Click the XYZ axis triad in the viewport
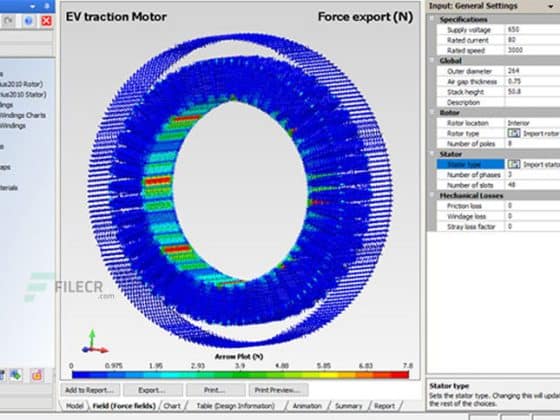The image size is (560, 420). 94,342
